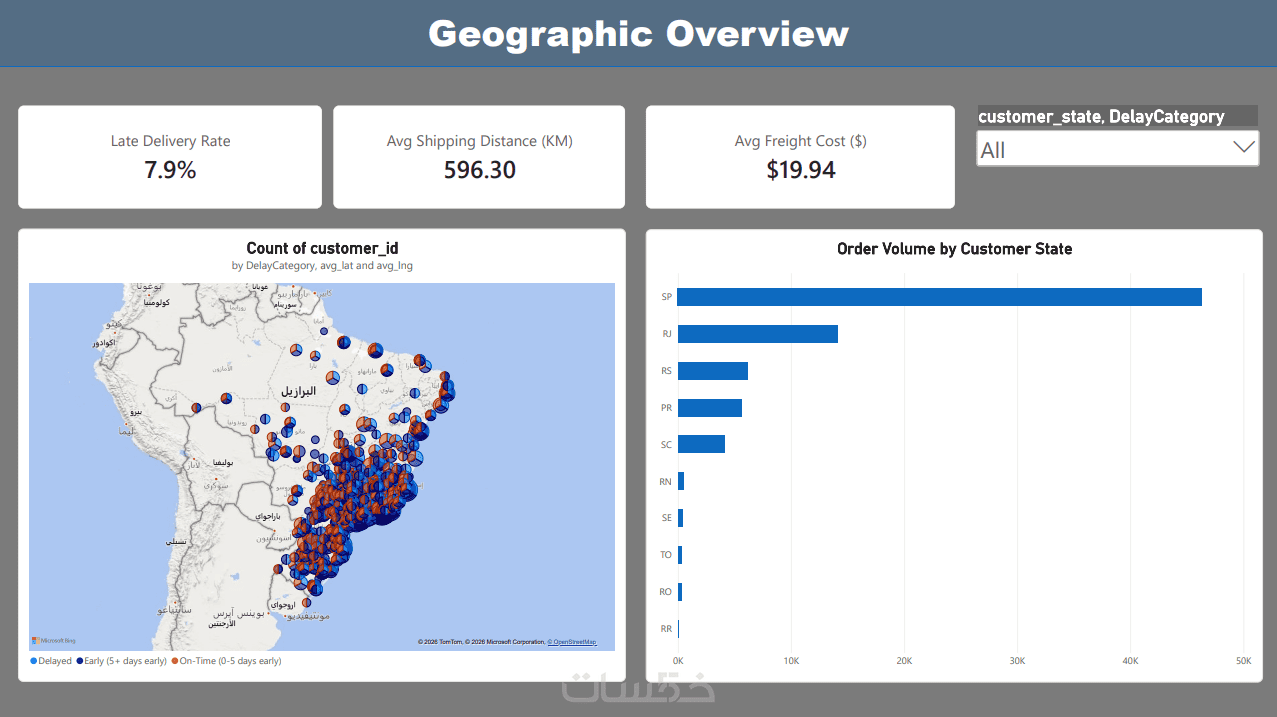Screen dimensions: 1277x717
Task: Select the RS bar in the chart
Action: pos(712,371)
